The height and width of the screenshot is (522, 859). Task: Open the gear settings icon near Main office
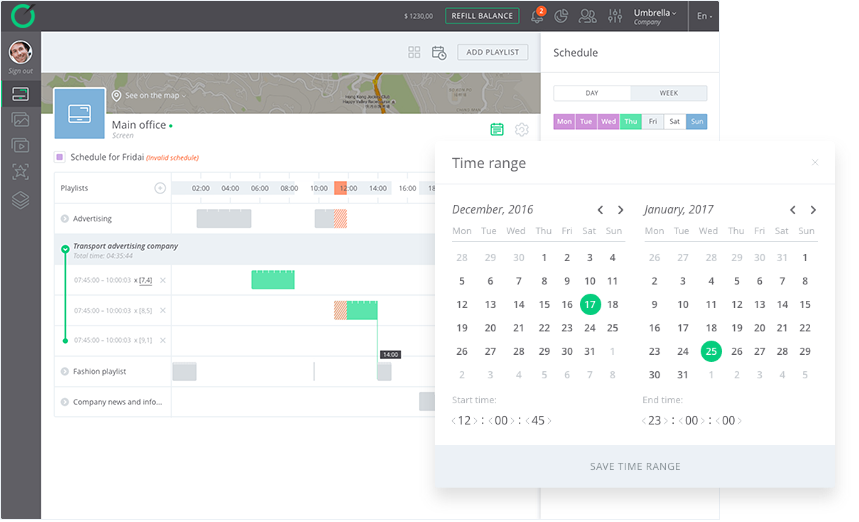coord(522,129)
